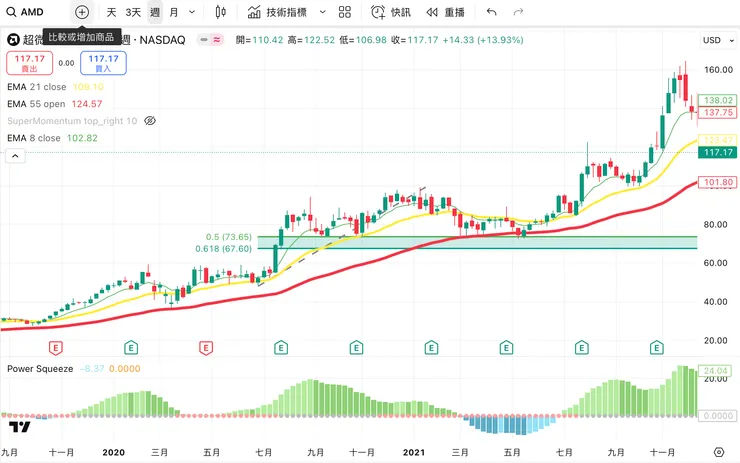Select the EMA 8 close indicator legend
The image size is (740, 463).
(52, 138)
